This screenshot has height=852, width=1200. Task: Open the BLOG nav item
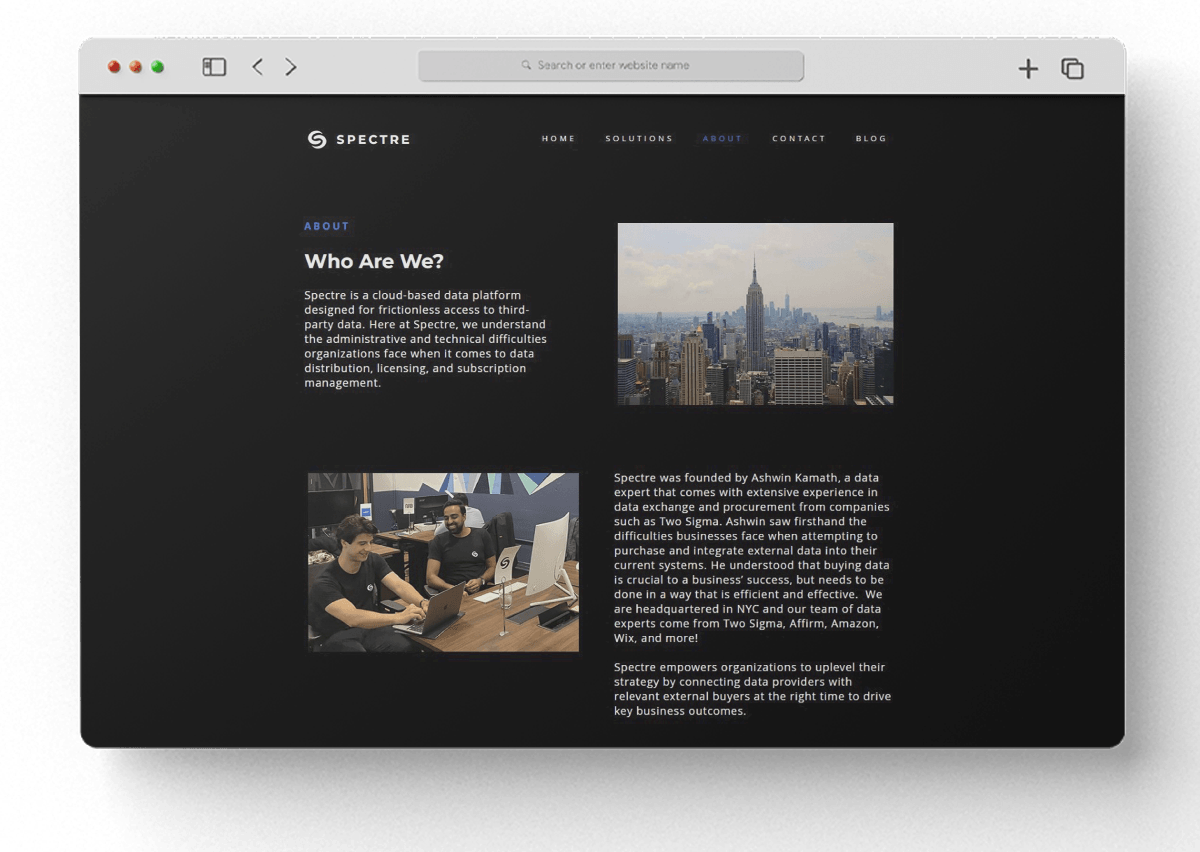(x=871, y=139)
